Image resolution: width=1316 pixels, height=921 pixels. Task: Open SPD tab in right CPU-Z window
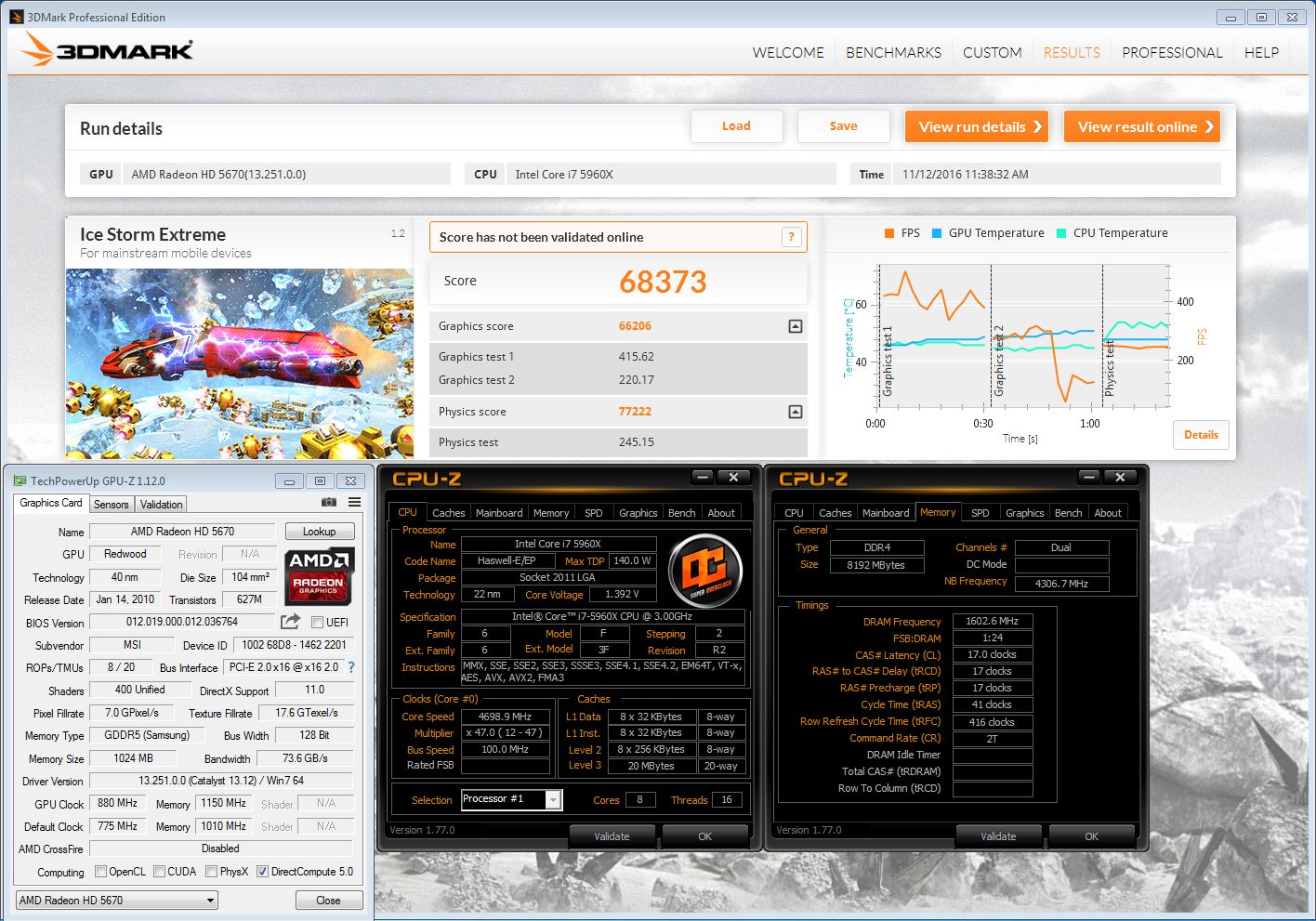click(x=980, y=513)
